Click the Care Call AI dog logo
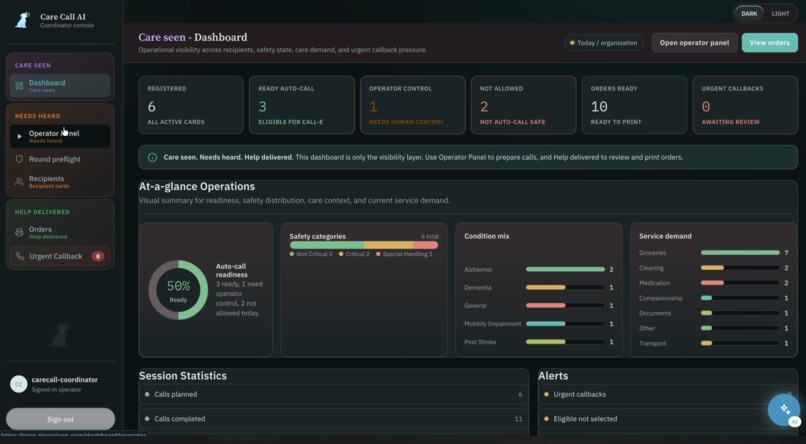 coord(22,20)
